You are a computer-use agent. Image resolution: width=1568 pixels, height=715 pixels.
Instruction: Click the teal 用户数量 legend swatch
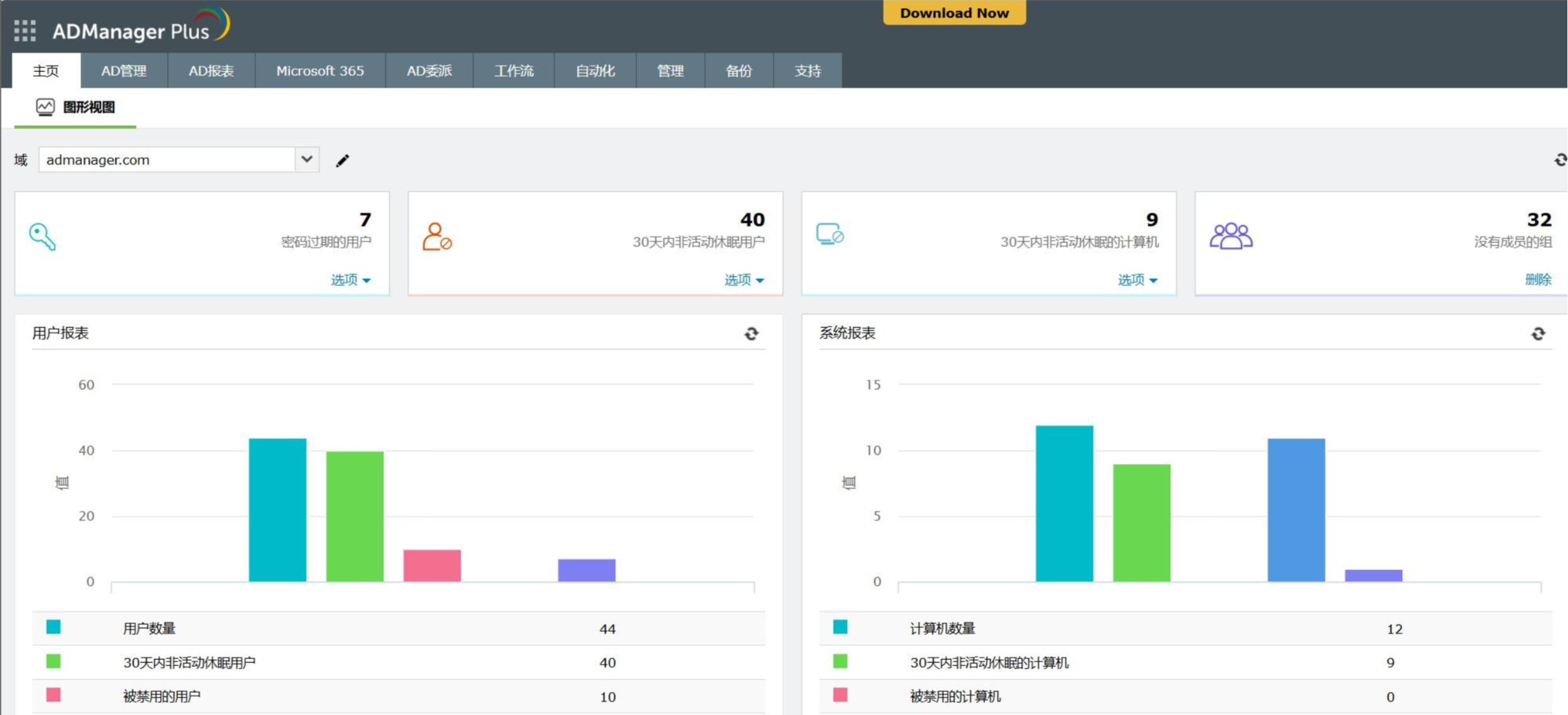(53, 627)
